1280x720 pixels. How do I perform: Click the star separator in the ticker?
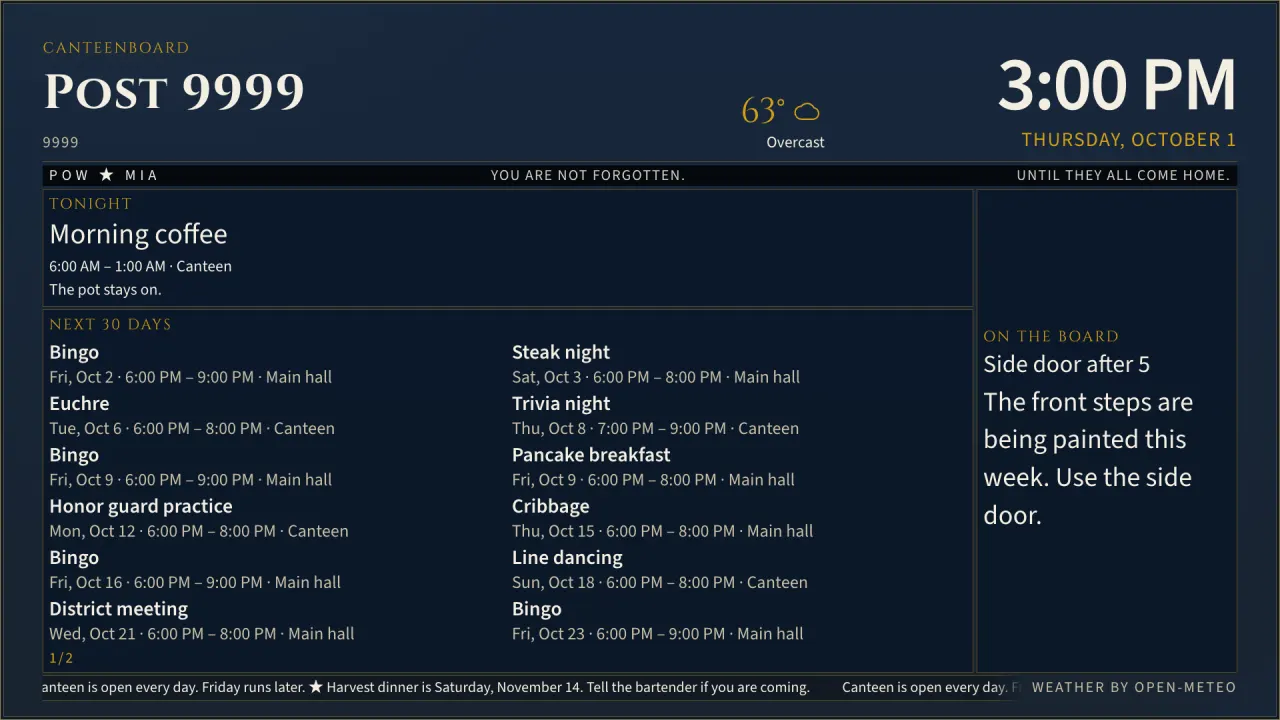[316, 687]
